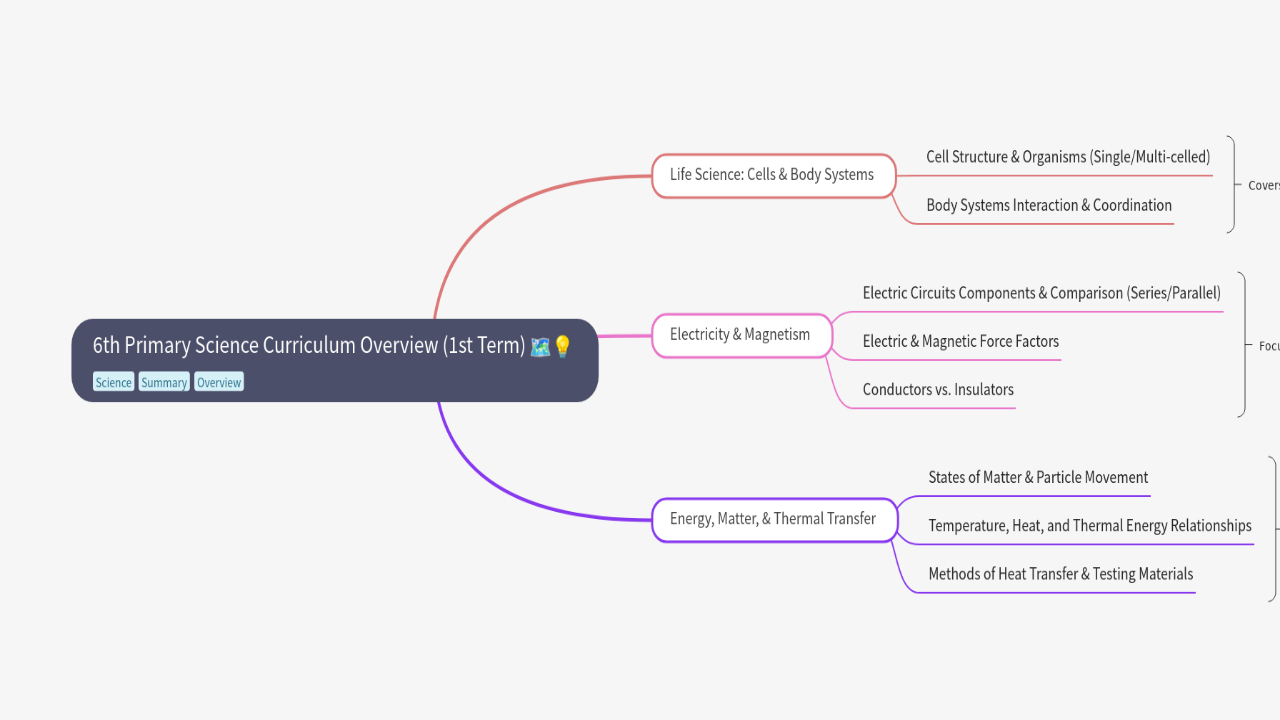Click the light bulb emoji in title
1280x720 pixels.
click(x=562, y=346)
